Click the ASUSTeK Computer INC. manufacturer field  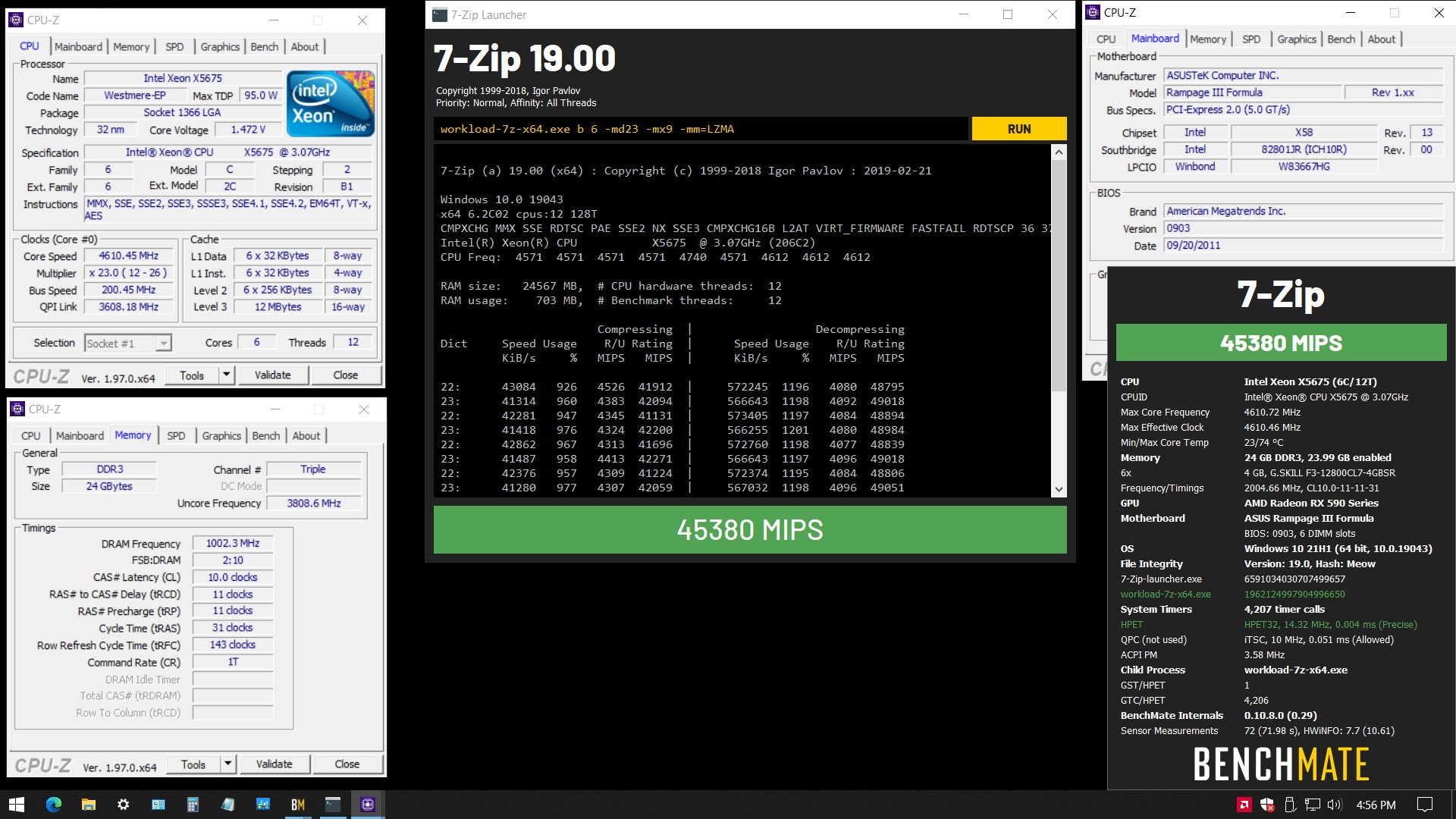[x=1303, y=76]
